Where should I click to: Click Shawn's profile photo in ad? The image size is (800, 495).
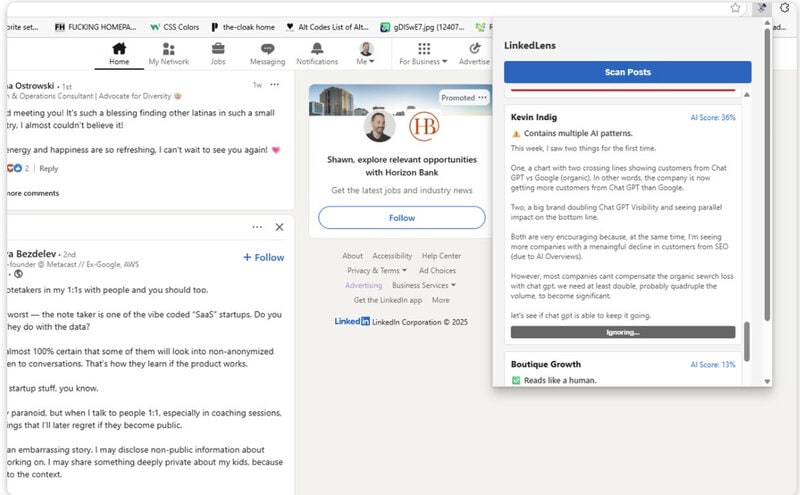click(x=379, y=127)
